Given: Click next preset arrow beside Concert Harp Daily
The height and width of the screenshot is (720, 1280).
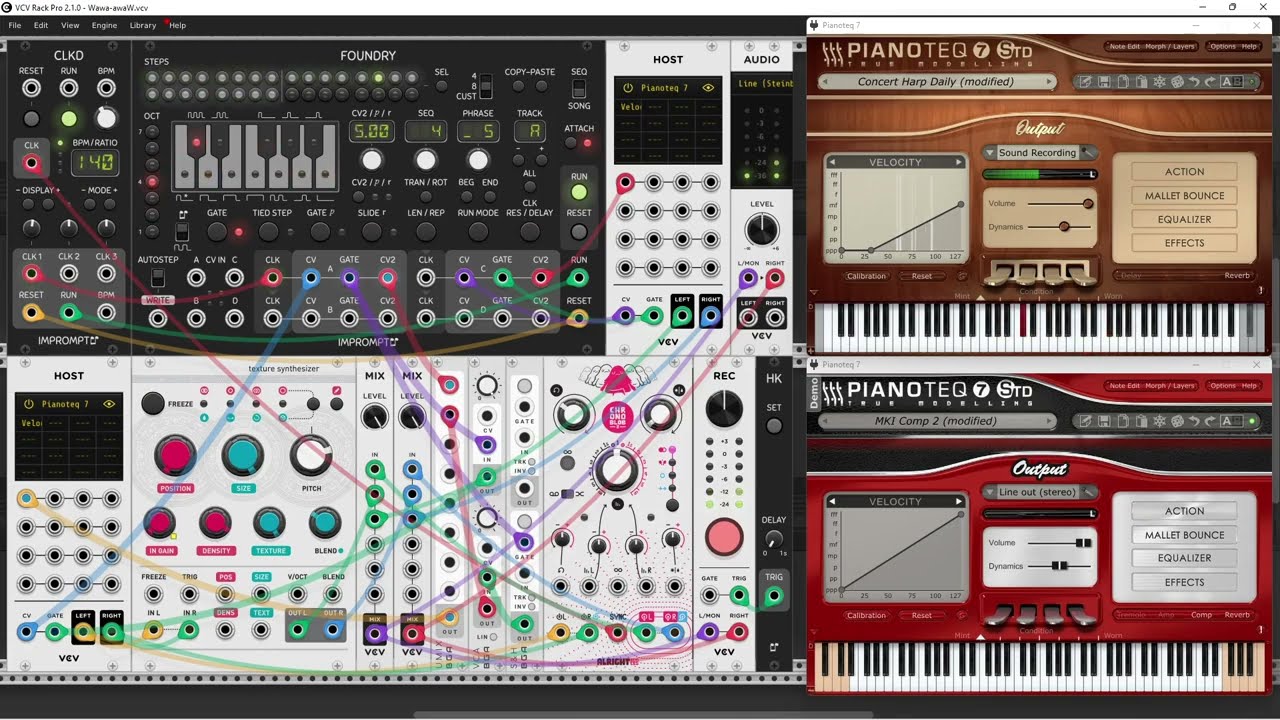Looking at the screenshot, I should (1049, 82).
